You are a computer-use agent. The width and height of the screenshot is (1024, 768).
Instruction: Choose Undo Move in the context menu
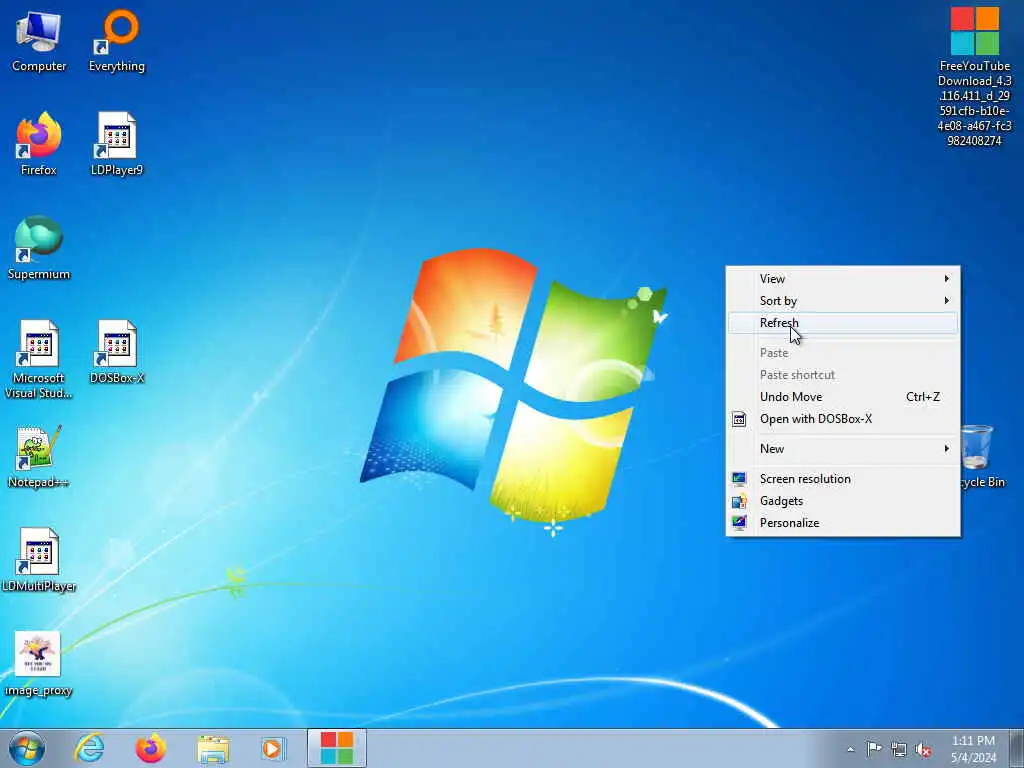(842, 397)
